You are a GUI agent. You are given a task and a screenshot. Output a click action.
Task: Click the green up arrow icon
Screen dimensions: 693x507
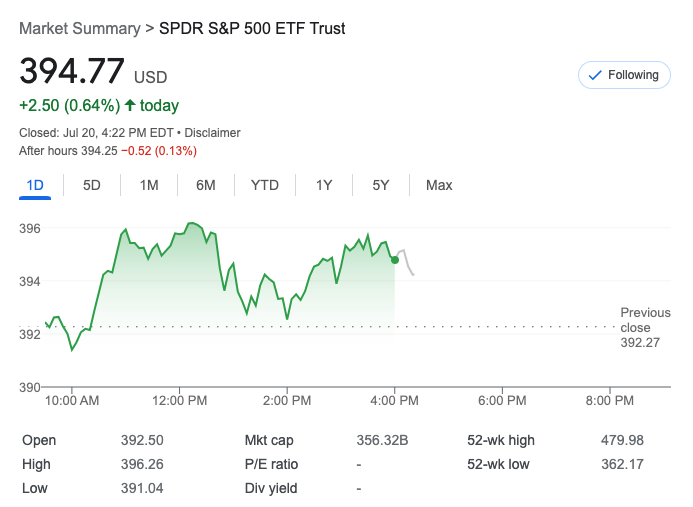(x=130, y=105)
